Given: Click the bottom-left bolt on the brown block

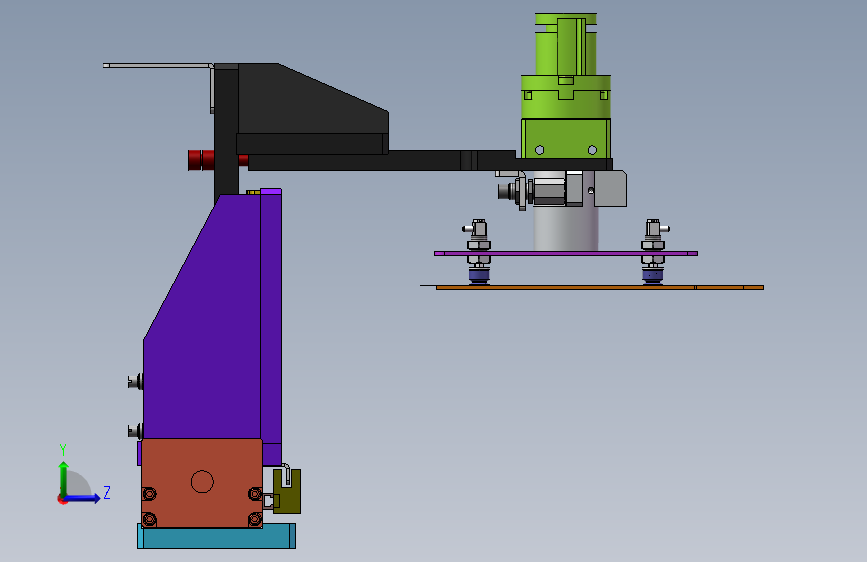Looking at the screenshot, I should [x=149, y=519].
